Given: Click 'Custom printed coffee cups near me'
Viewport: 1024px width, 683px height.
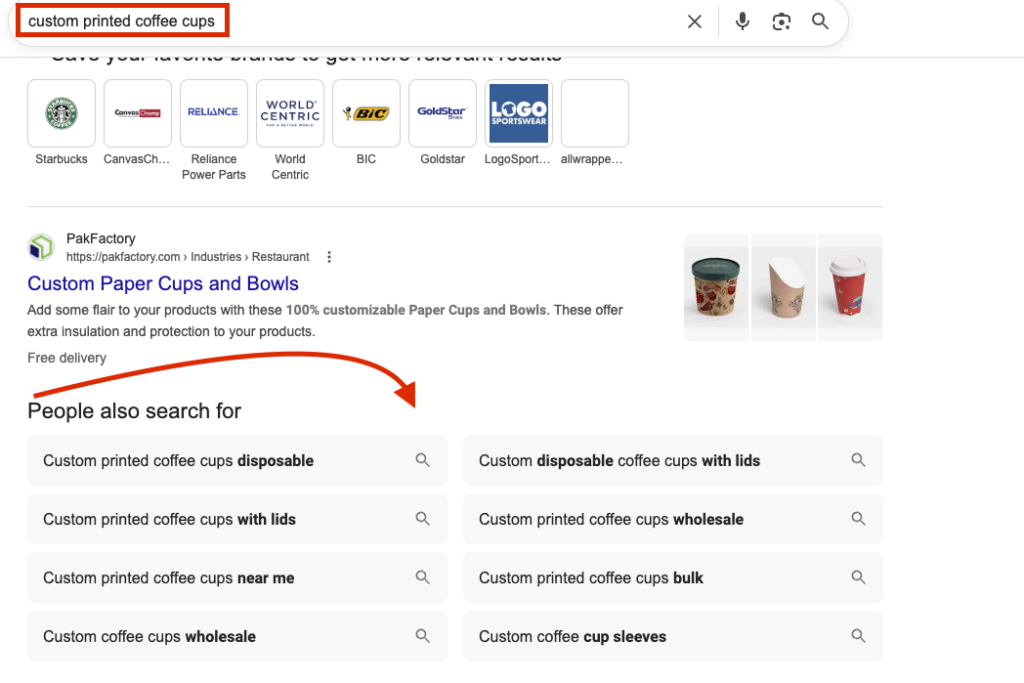Looking at the screenshot, I should tap(237, 578).
